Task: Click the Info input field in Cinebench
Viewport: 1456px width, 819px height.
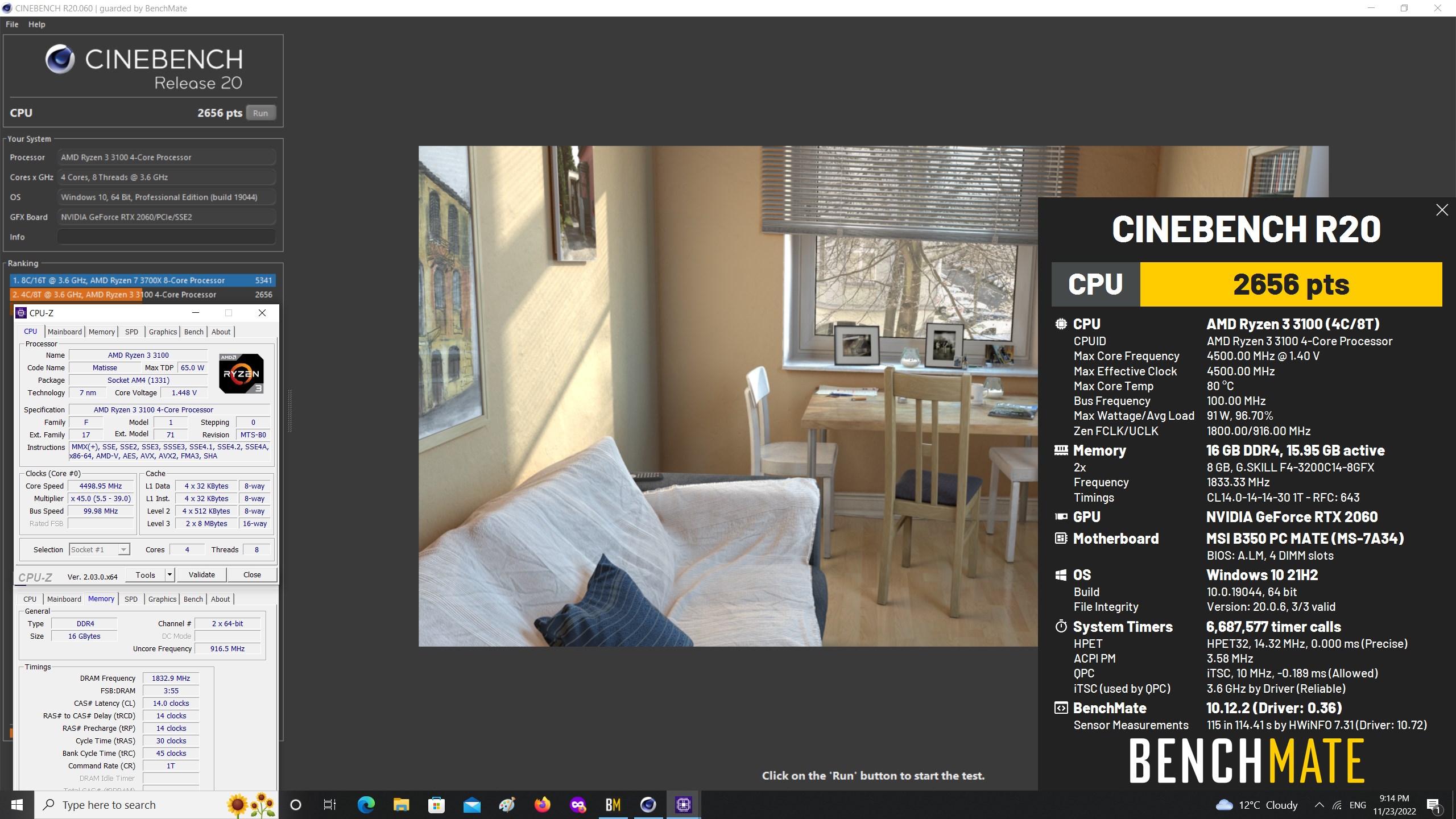Action: click(167, 237)
